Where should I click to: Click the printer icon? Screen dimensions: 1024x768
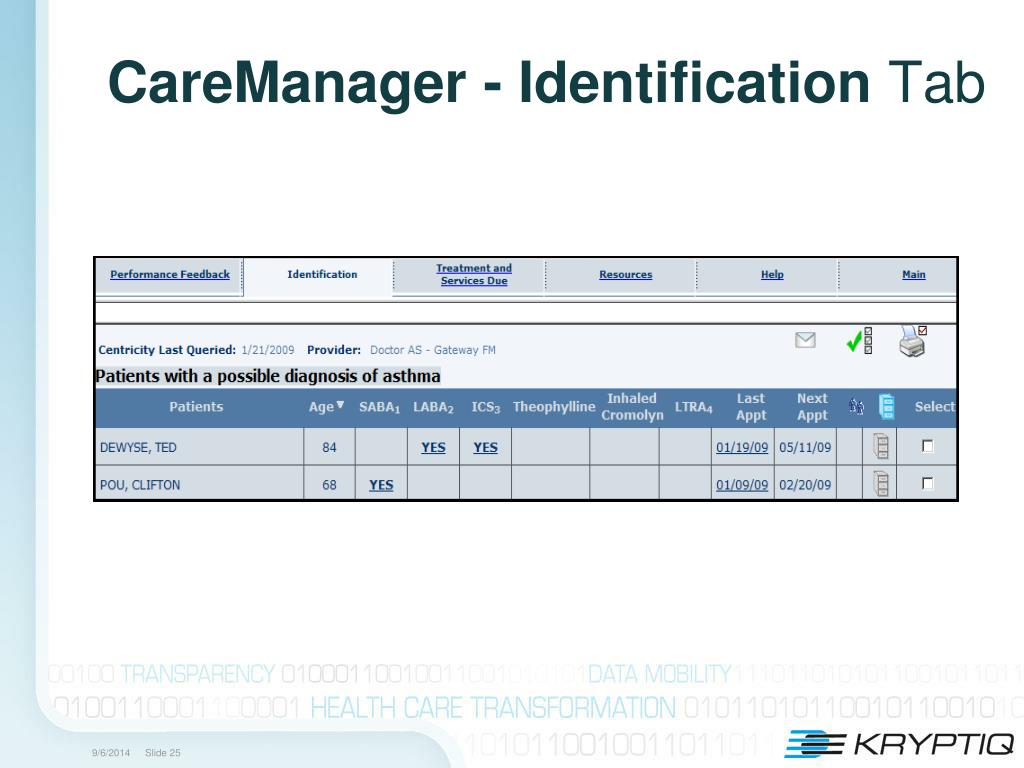pos(913,341)
